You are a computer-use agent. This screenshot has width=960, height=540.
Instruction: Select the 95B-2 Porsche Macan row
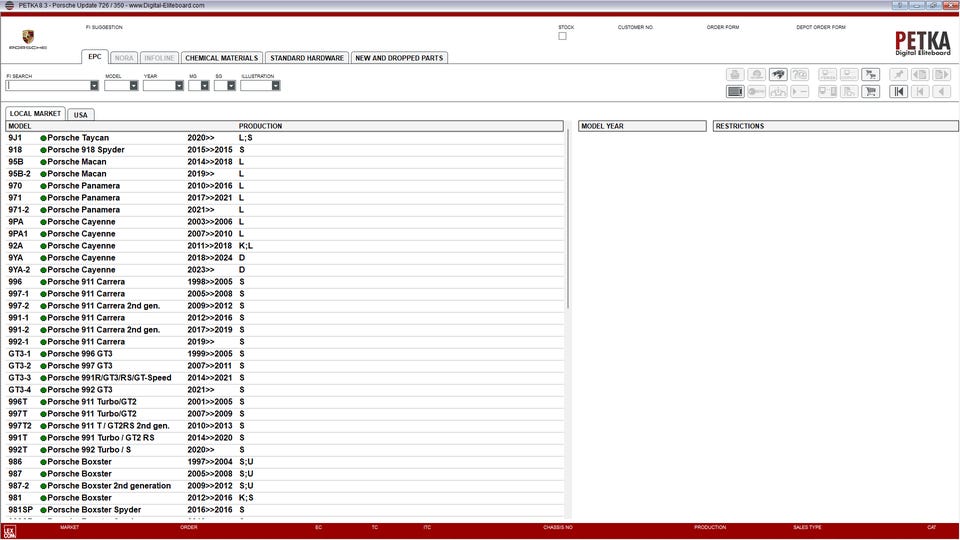pos(285,174)
